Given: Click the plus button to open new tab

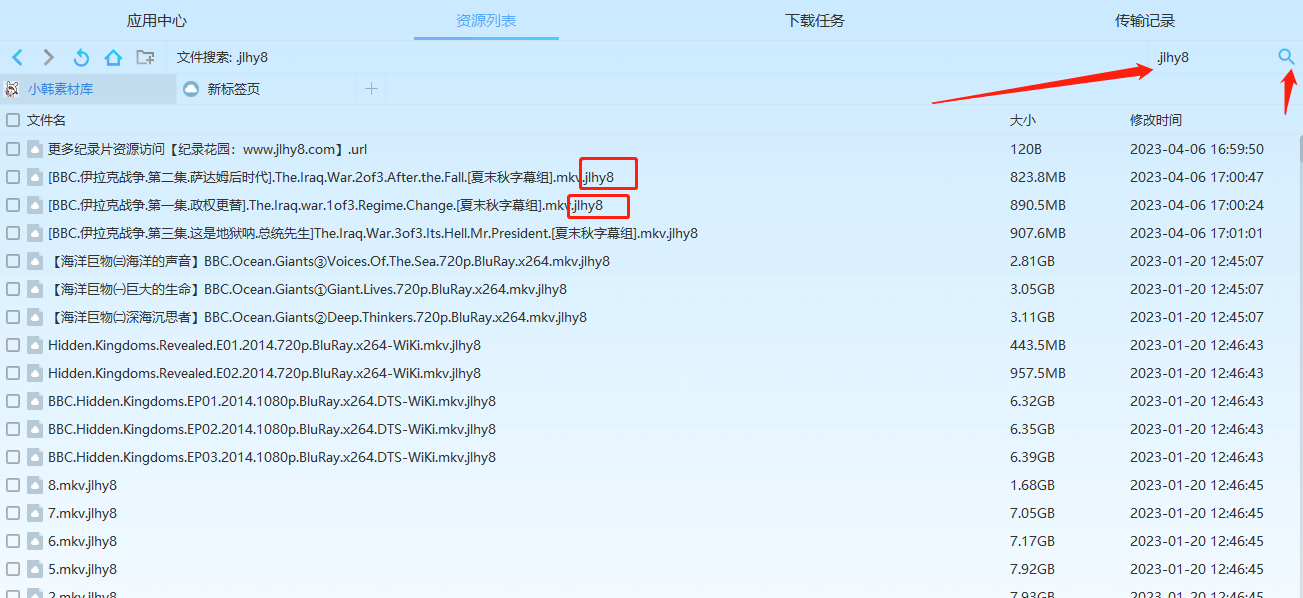Looking at the screenshot, I should [x=371, y=88].
